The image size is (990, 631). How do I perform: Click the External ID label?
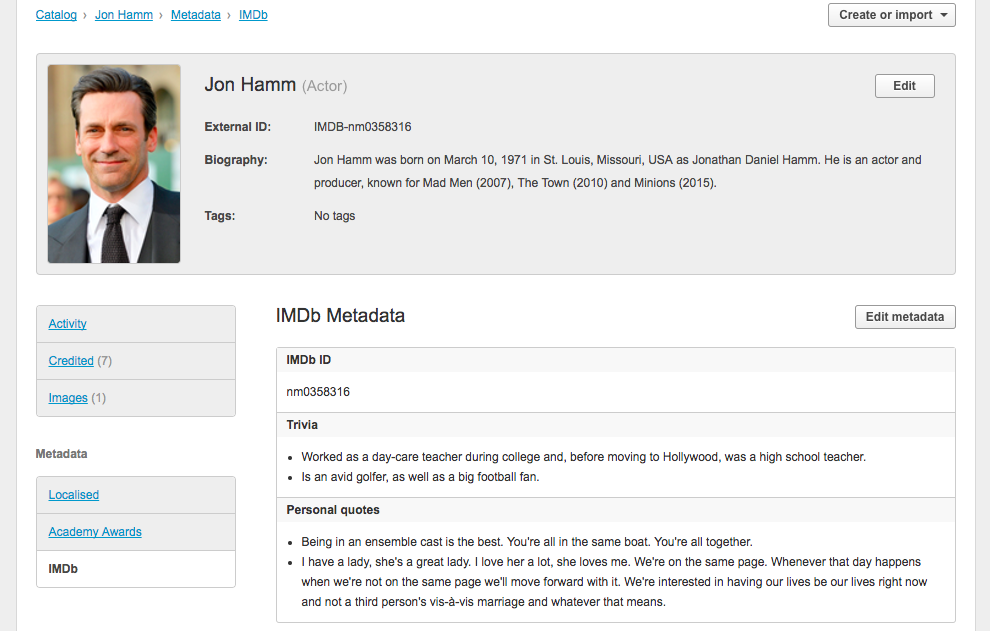pyautogui.click(x=237, y=127)
